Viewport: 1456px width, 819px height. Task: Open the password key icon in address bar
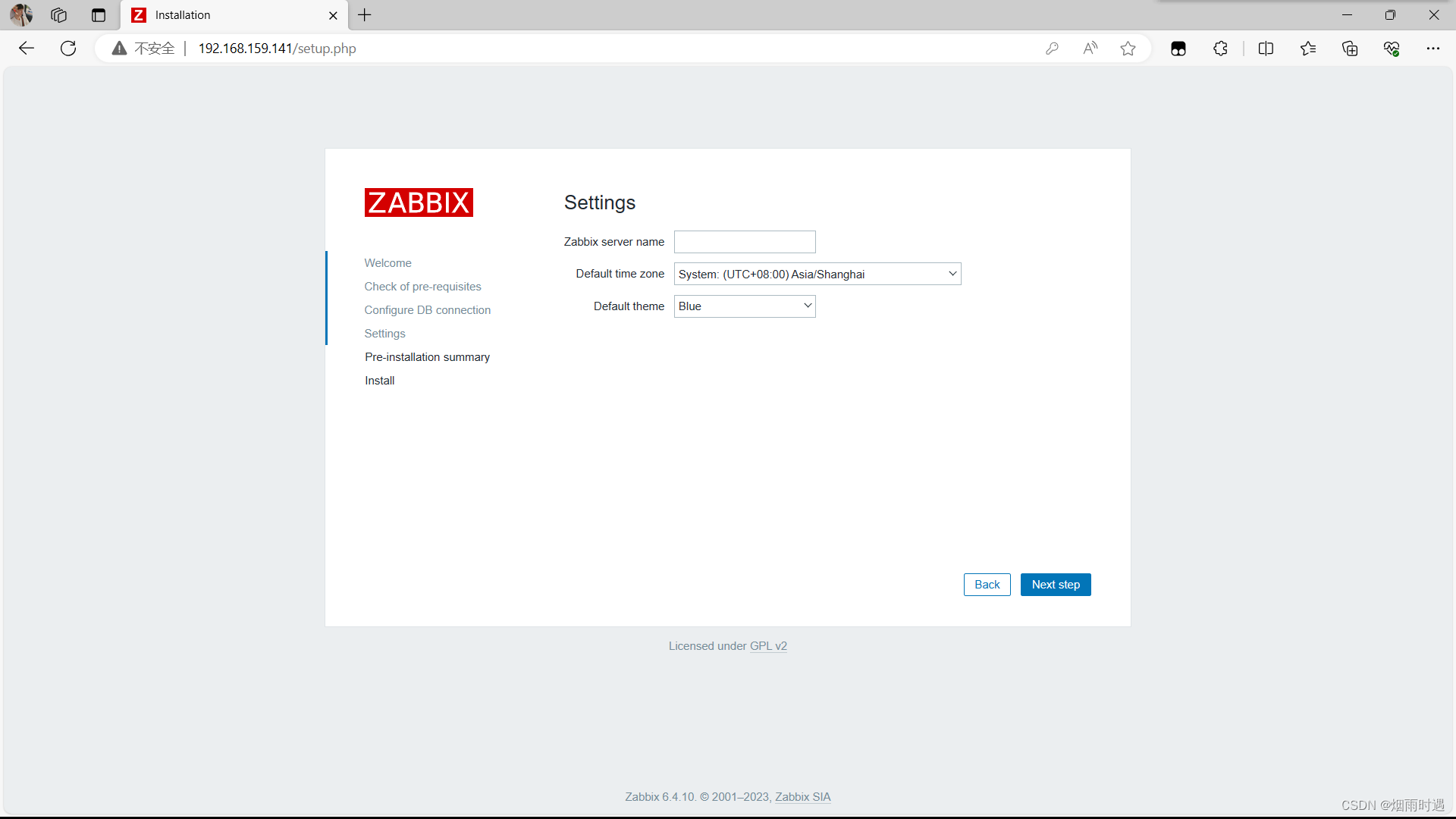point(1052,49)
